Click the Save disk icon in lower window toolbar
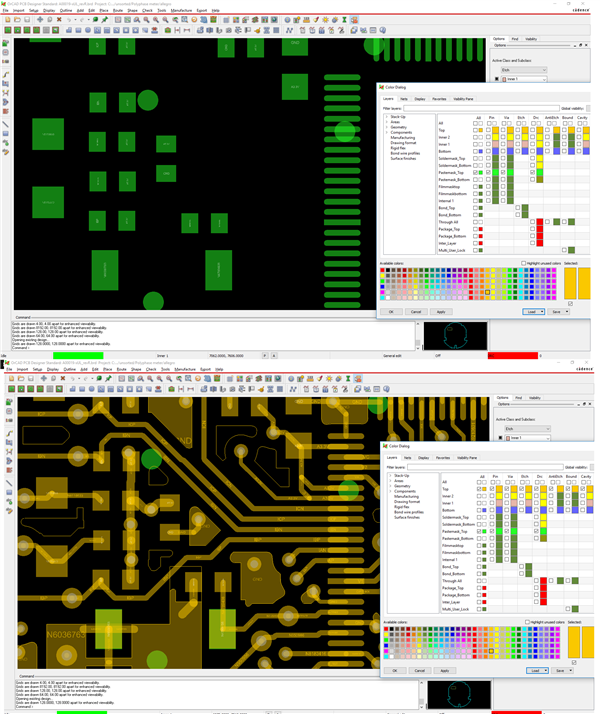The height and width of the screenshot is (714, 600). tap(30, 379)
